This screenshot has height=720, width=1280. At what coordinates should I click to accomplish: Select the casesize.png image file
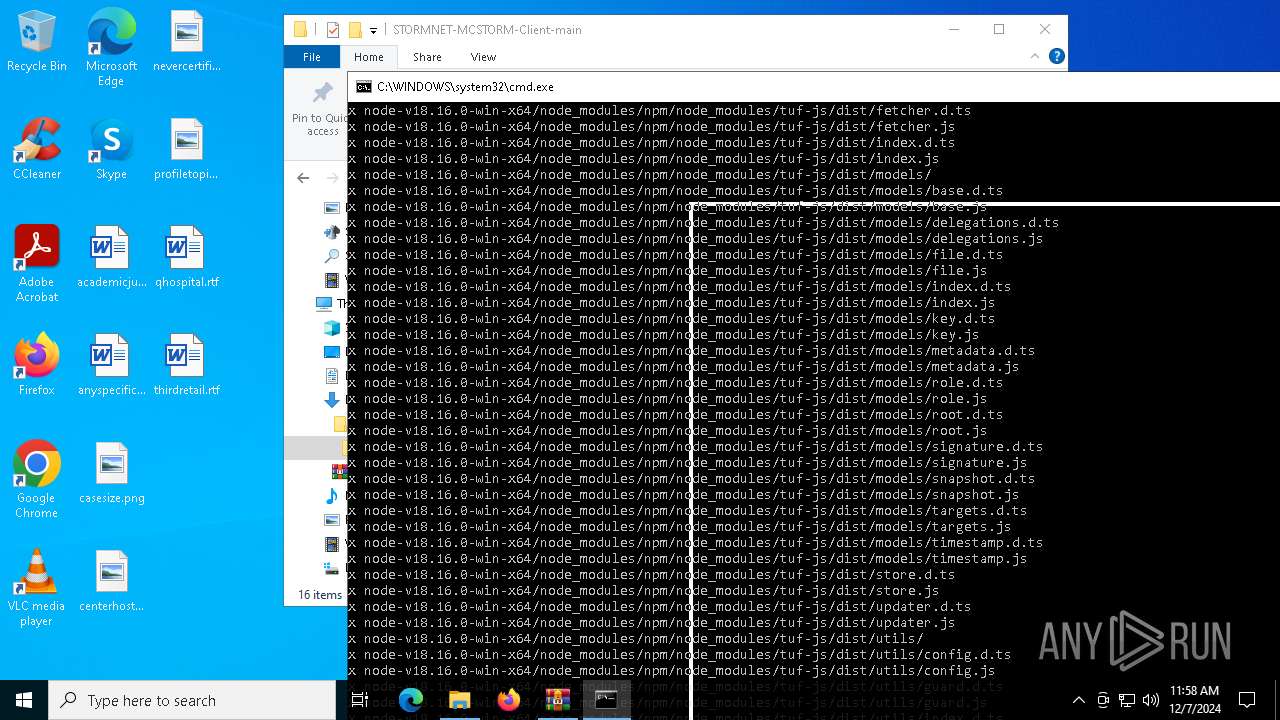coord(111,473)
